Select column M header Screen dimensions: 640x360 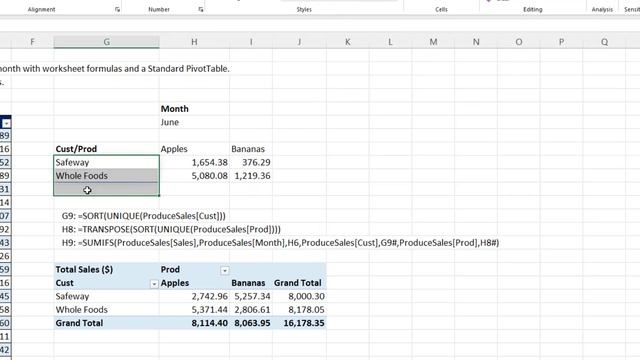(x=433, y=42)
